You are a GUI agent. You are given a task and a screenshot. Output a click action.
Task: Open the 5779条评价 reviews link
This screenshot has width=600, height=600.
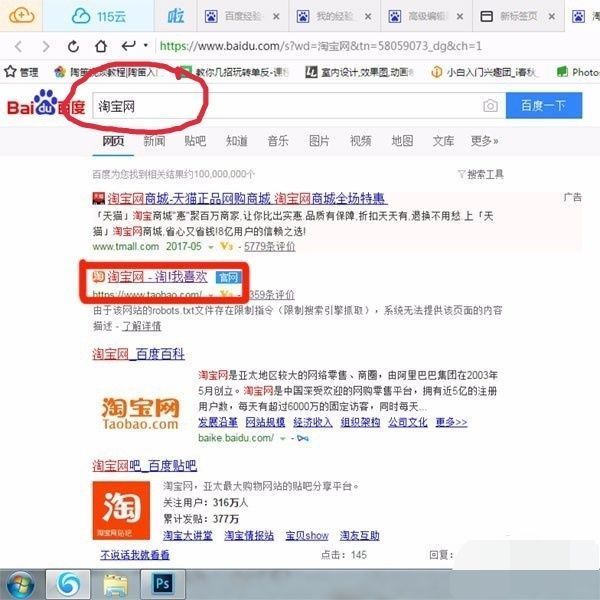click(269, 246)
